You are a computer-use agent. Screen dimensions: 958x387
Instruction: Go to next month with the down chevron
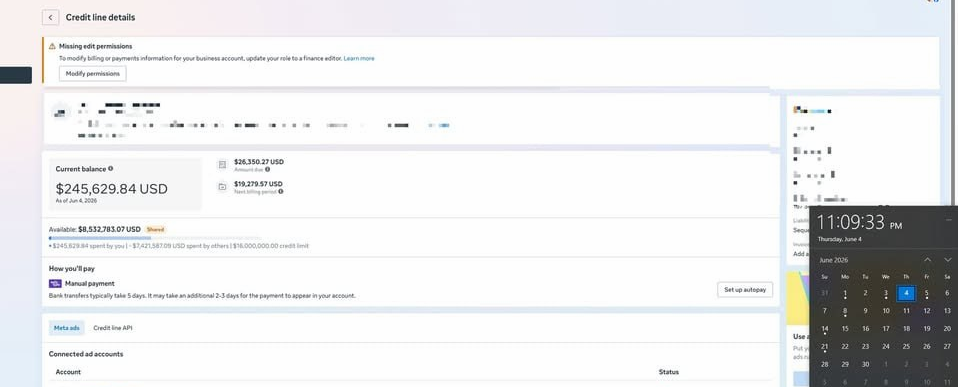pos(948,260)
